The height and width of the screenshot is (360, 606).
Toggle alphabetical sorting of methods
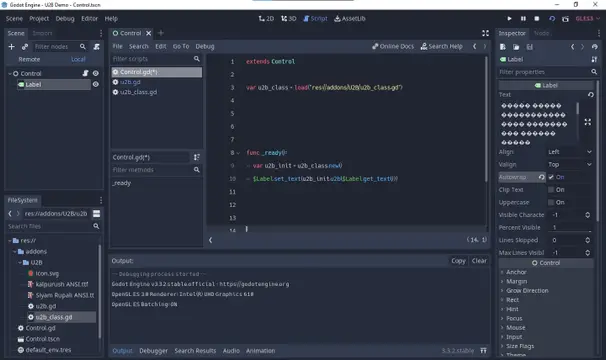point(197,157)
